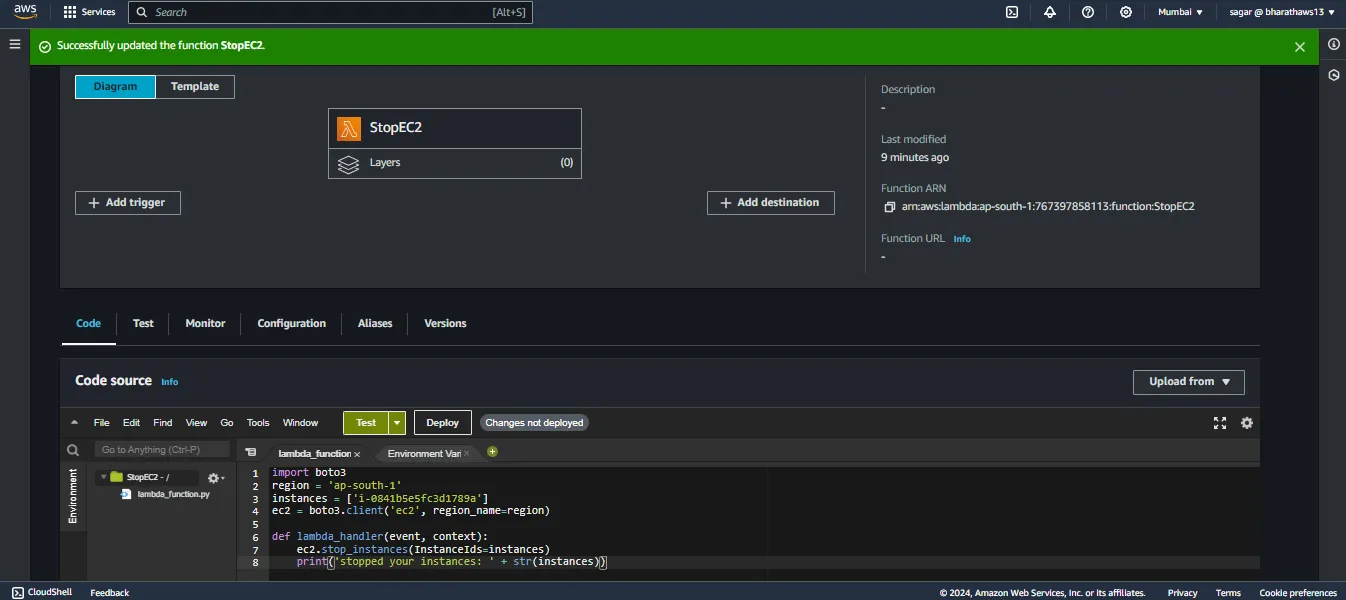
Task: Open the Upload from dropdown
Action: [1189, 382]
